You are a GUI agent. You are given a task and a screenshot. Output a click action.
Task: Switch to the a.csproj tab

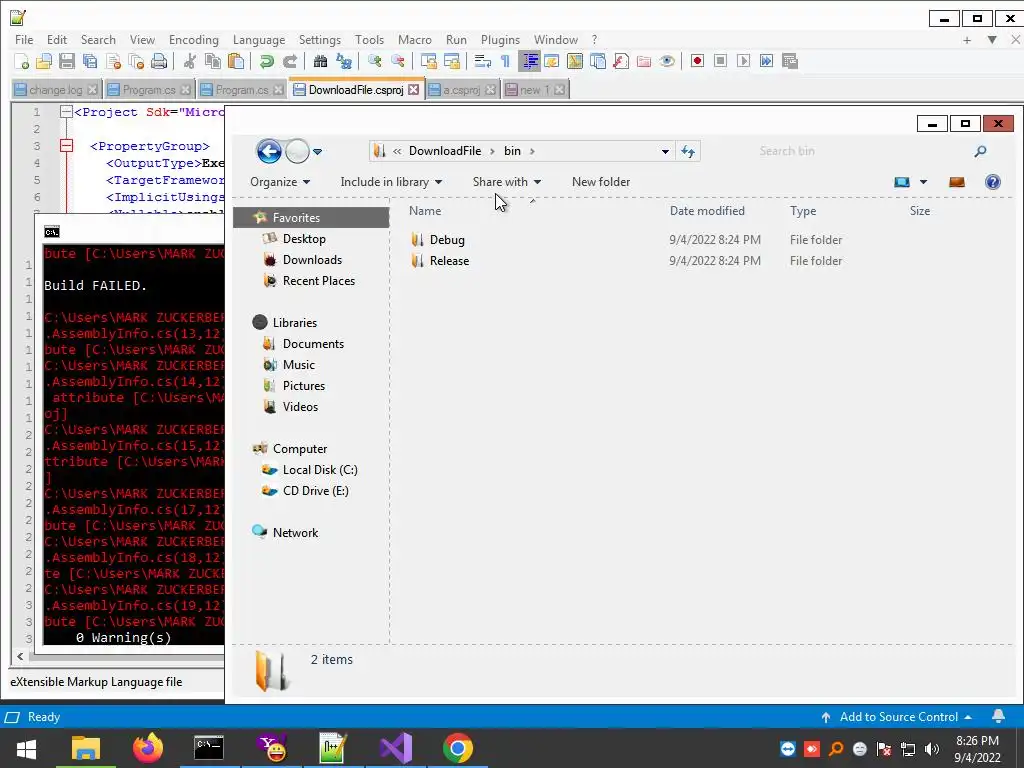tap(461, 89)
